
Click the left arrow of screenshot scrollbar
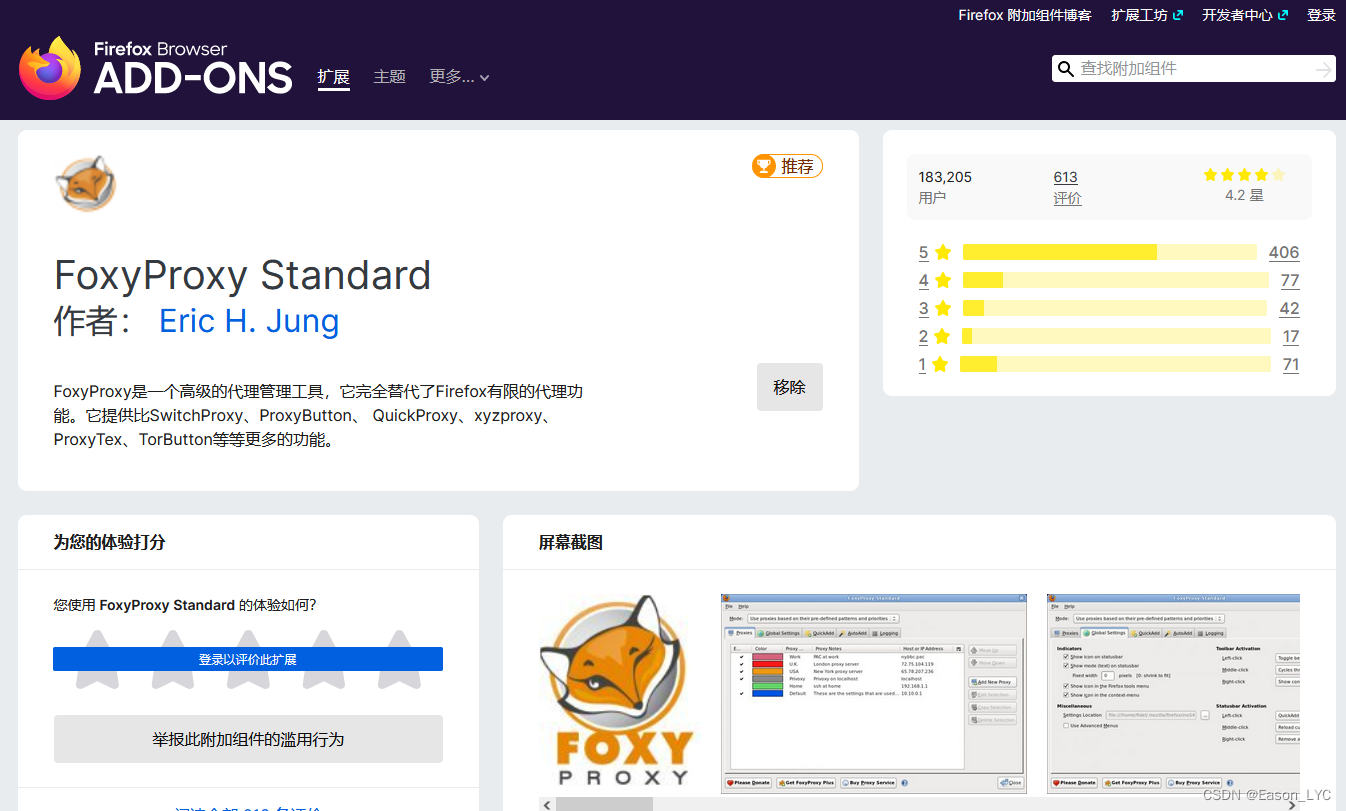tap(546, 804)
